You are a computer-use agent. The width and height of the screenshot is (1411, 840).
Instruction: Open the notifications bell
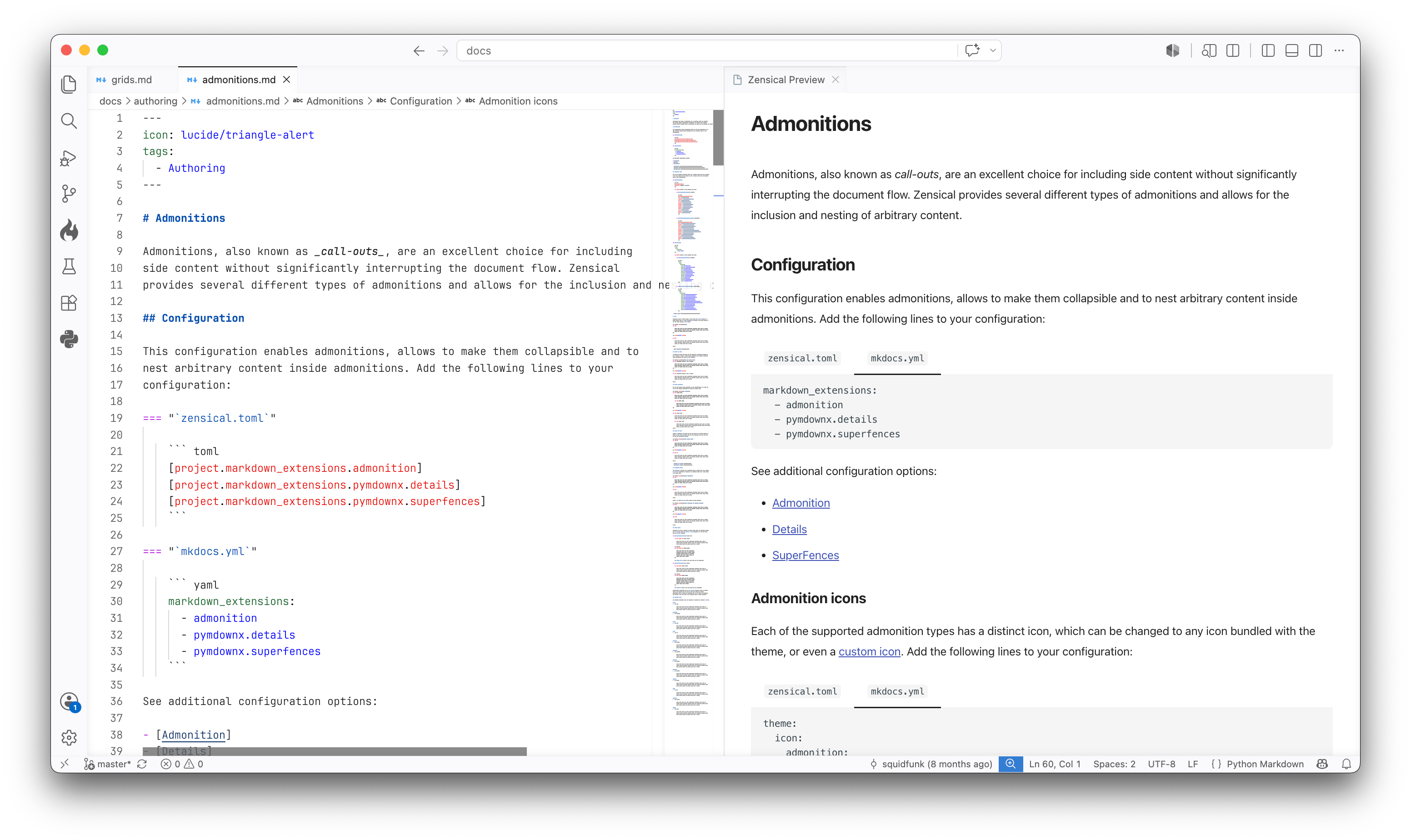pos(1346,764)
